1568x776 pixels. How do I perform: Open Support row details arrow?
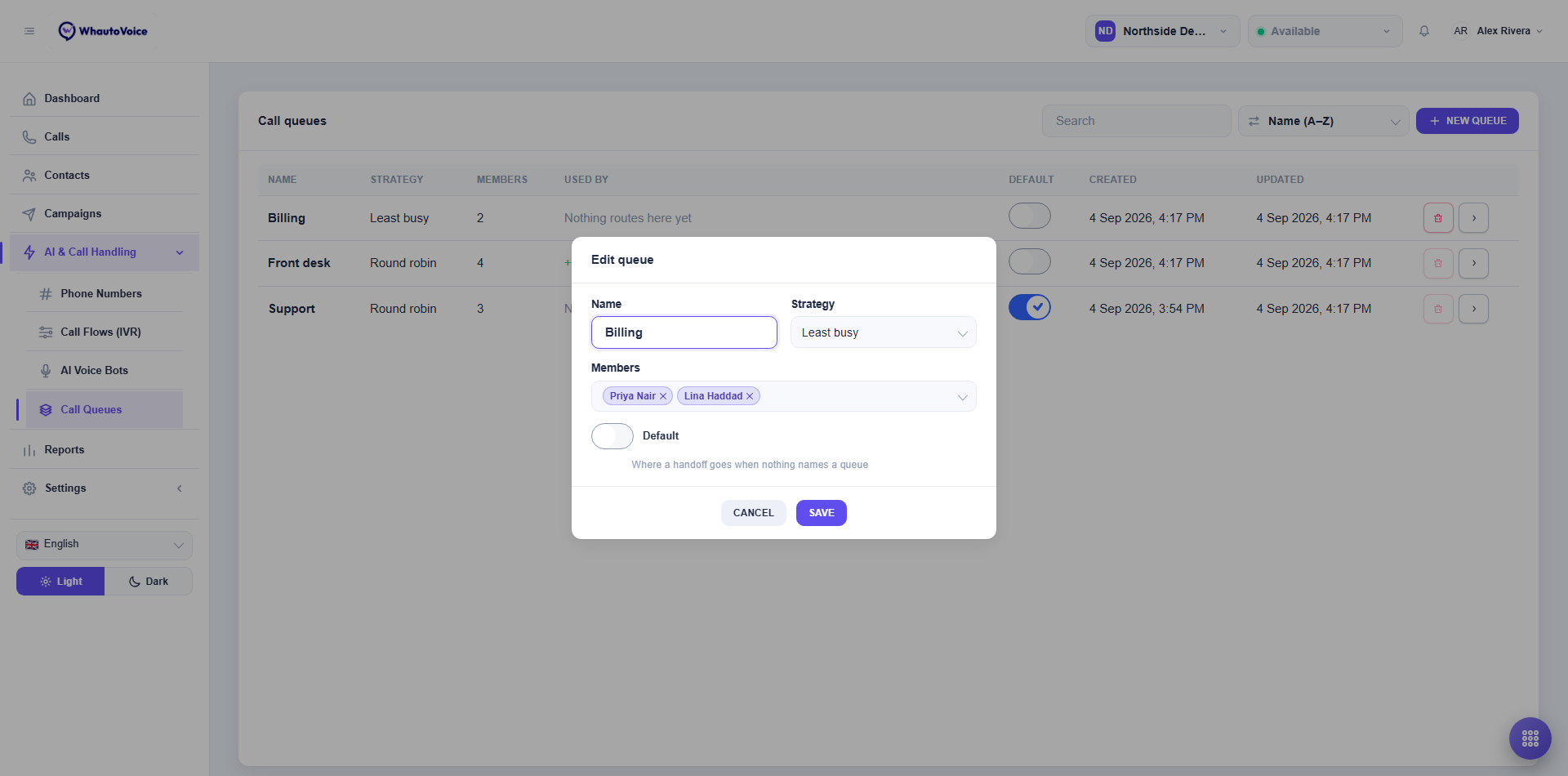click(x=1474, y=309)
